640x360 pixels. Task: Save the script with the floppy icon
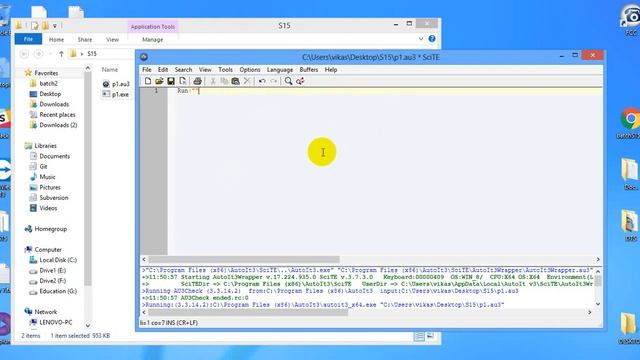click(x=171, y=81)
